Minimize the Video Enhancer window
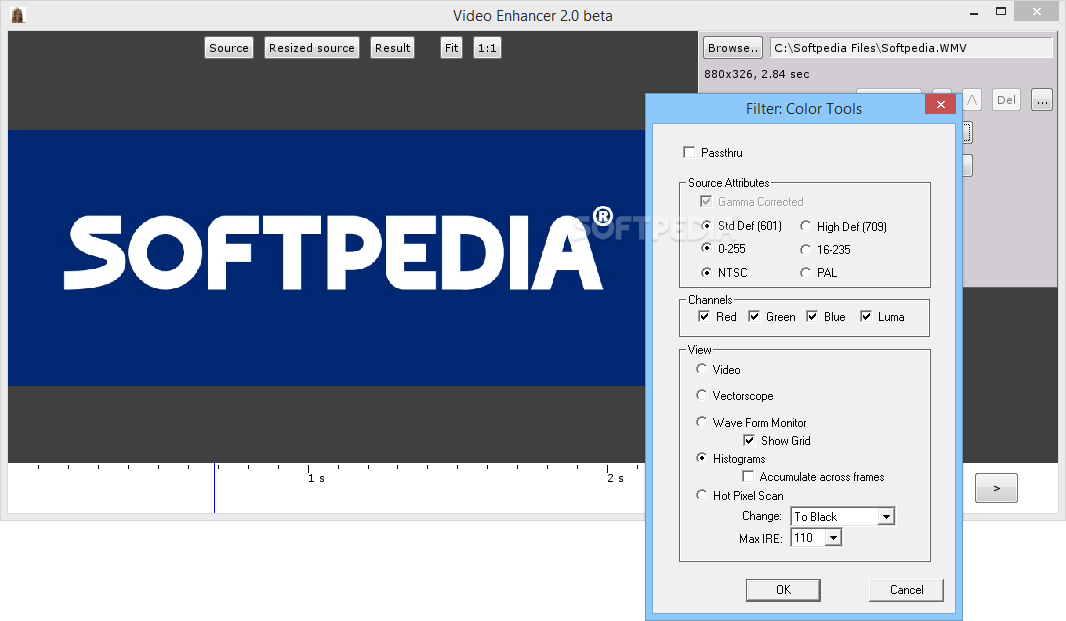 [974, 12]
